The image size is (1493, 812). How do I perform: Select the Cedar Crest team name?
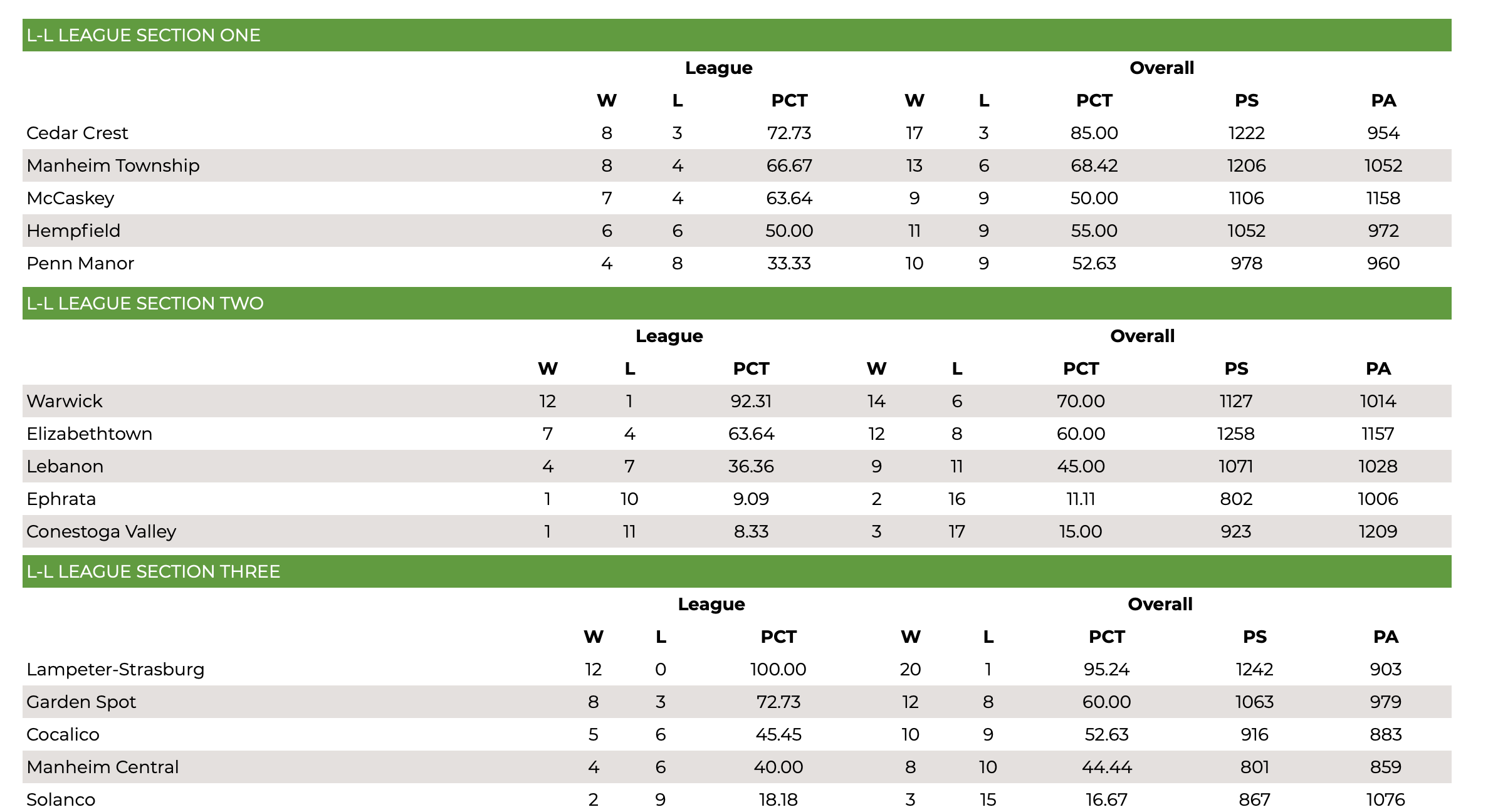pyautogui.click(x=77, y=133)
